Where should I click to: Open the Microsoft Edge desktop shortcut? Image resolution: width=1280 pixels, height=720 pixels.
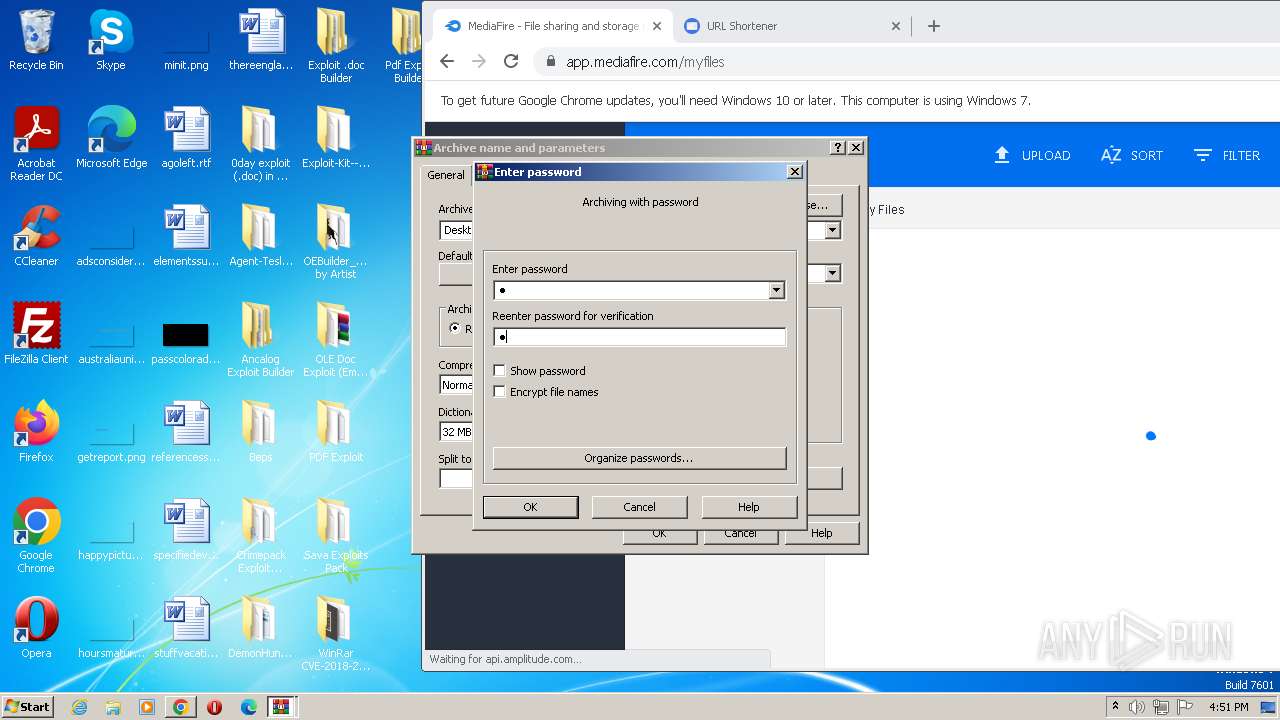tap(111, 138)
